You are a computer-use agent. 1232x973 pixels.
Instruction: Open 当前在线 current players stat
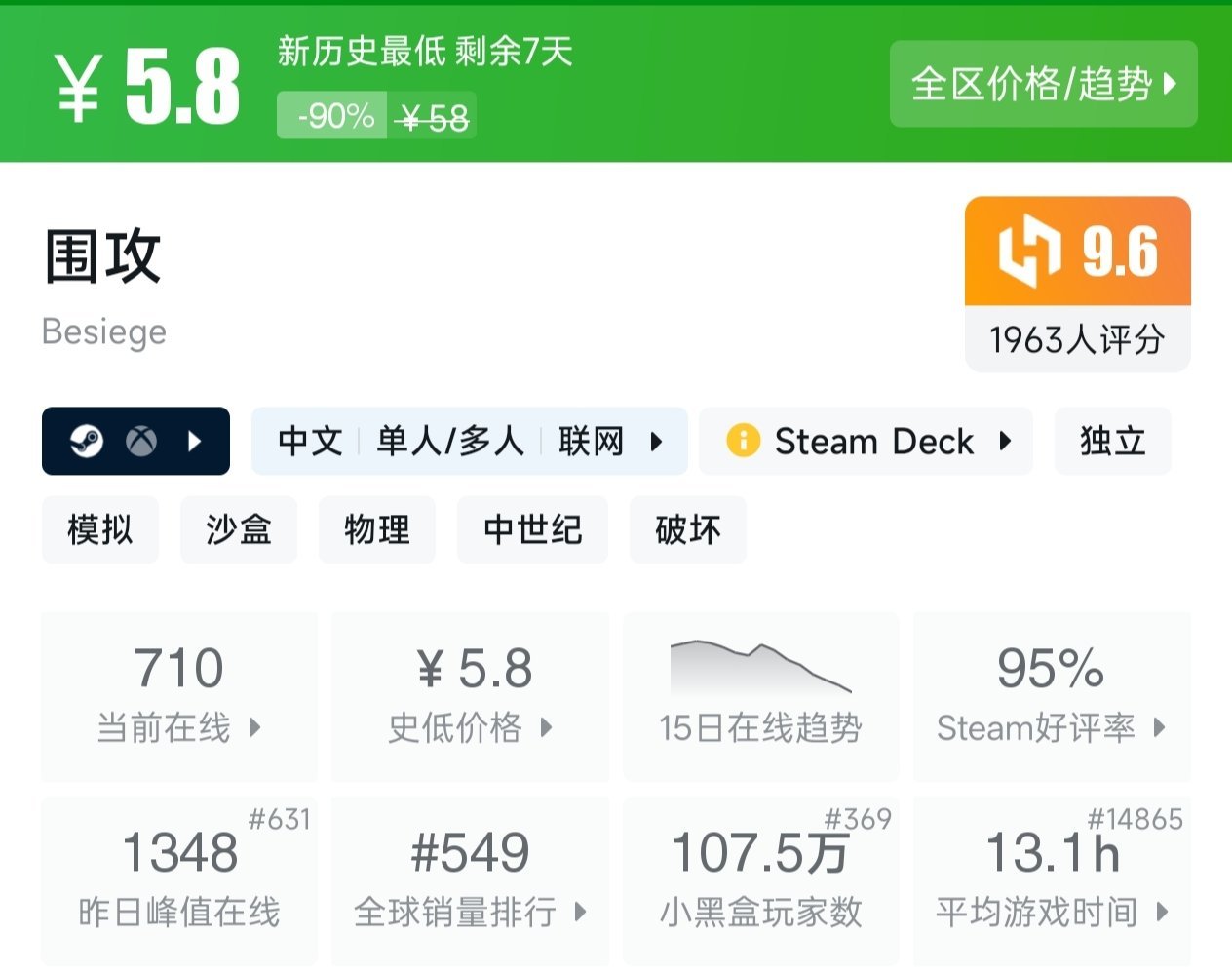(179, 696)
